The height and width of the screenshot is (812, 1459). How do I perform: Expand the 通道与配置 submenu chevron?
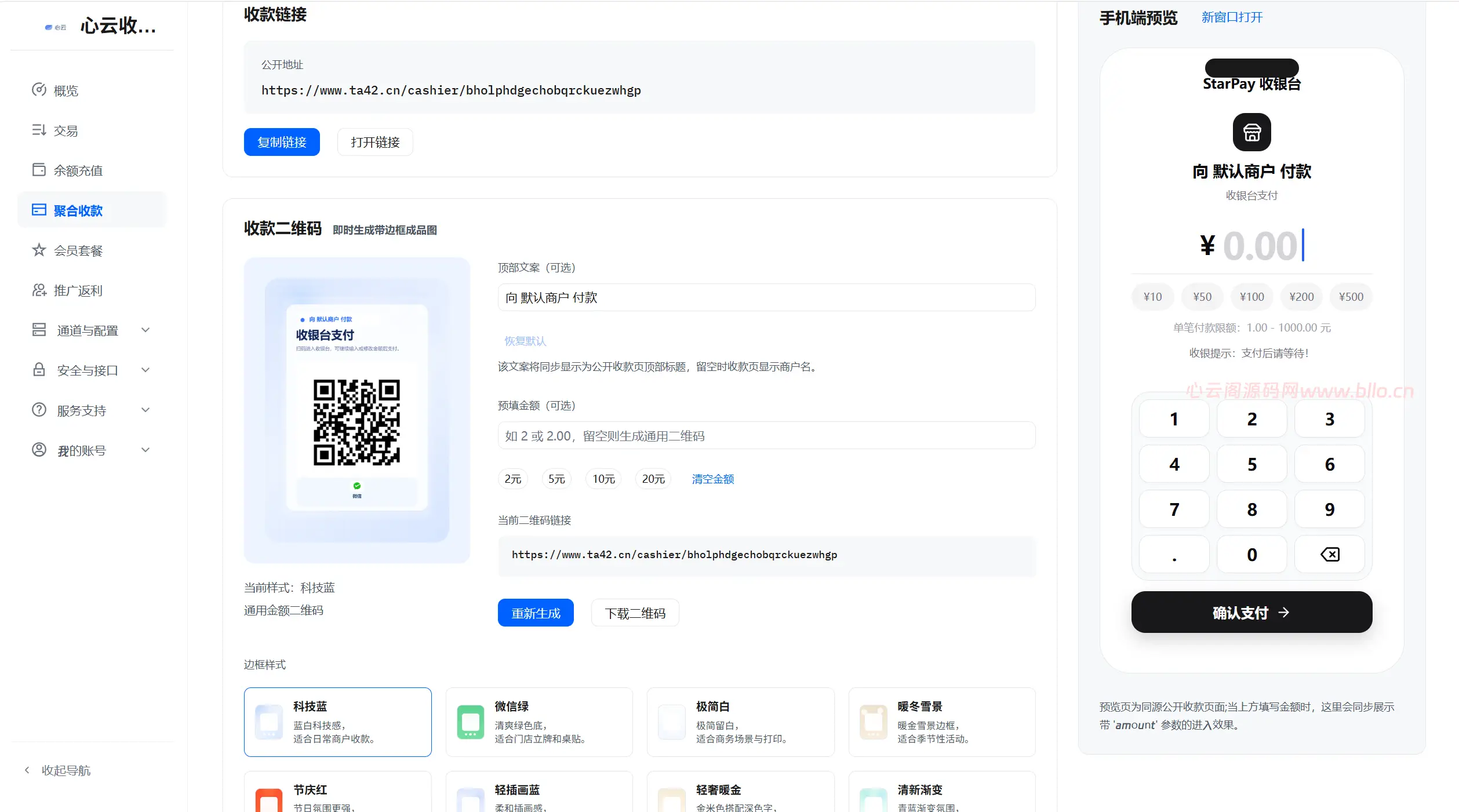(145, 330)
